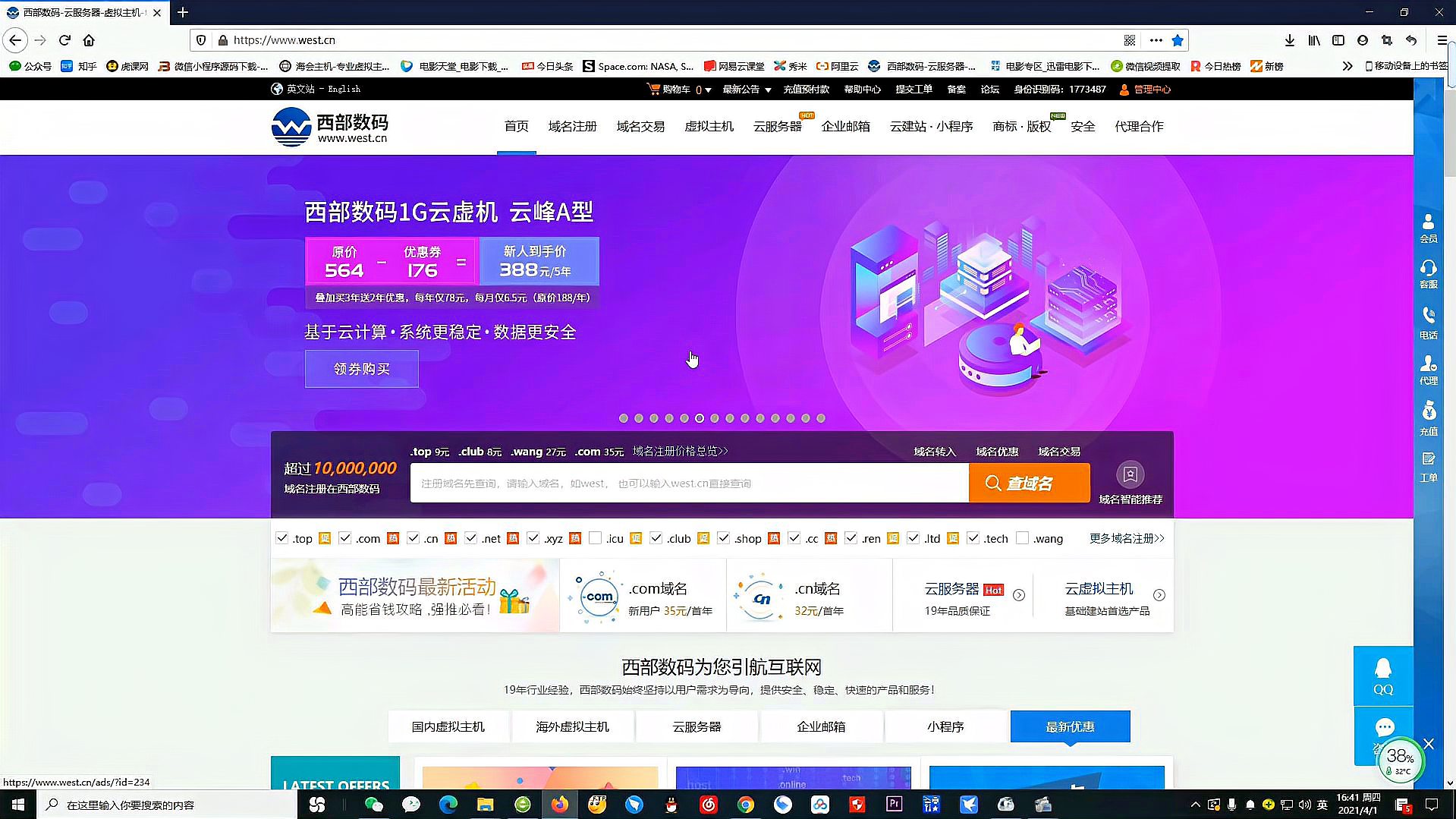Reload the page with refresh icon
The width and height of the screenshot is (1456, 819).
(x=65, y=40)
